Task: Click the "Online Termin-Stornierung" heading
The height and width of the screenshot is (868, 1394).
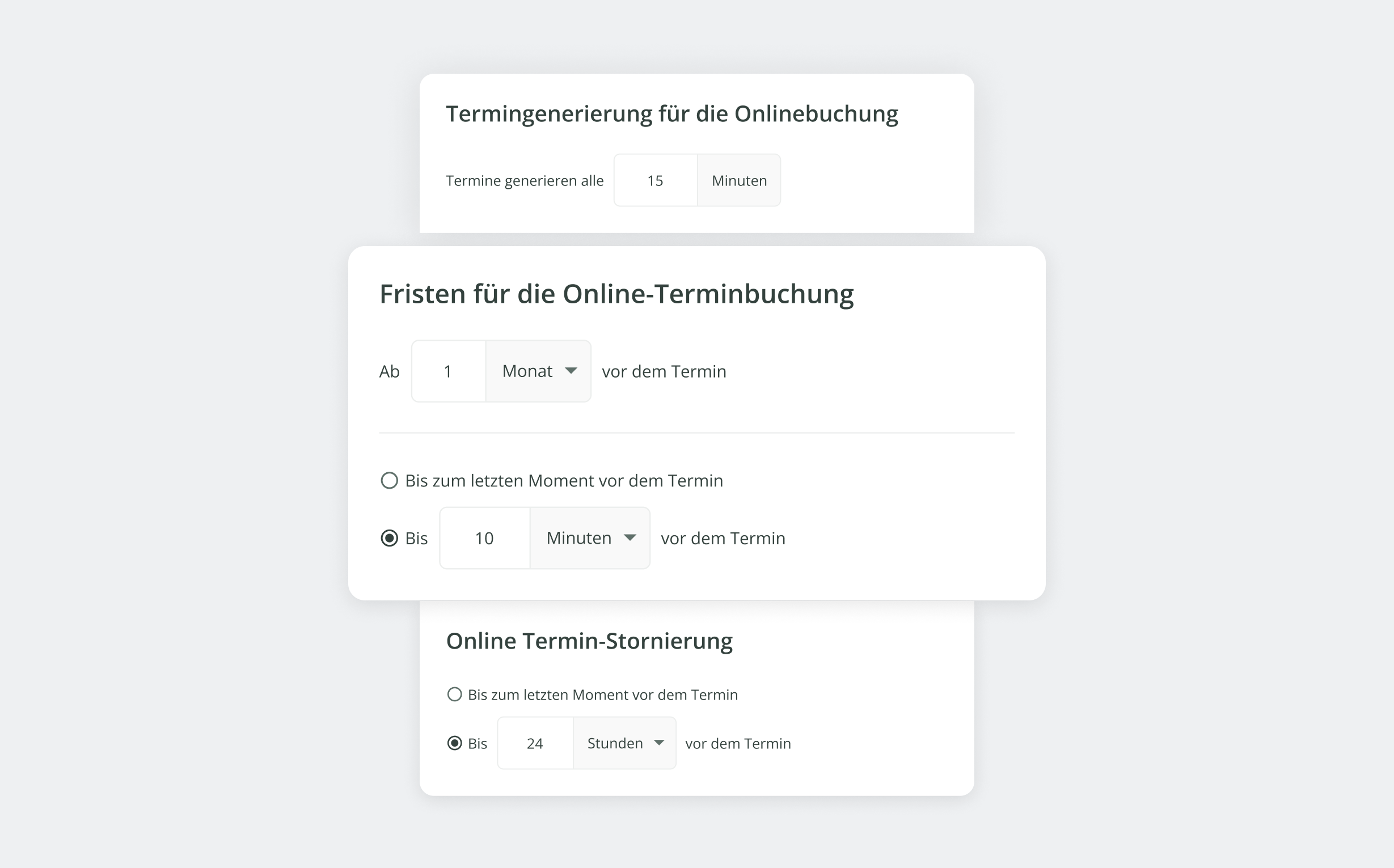Action: coord(589,641)
